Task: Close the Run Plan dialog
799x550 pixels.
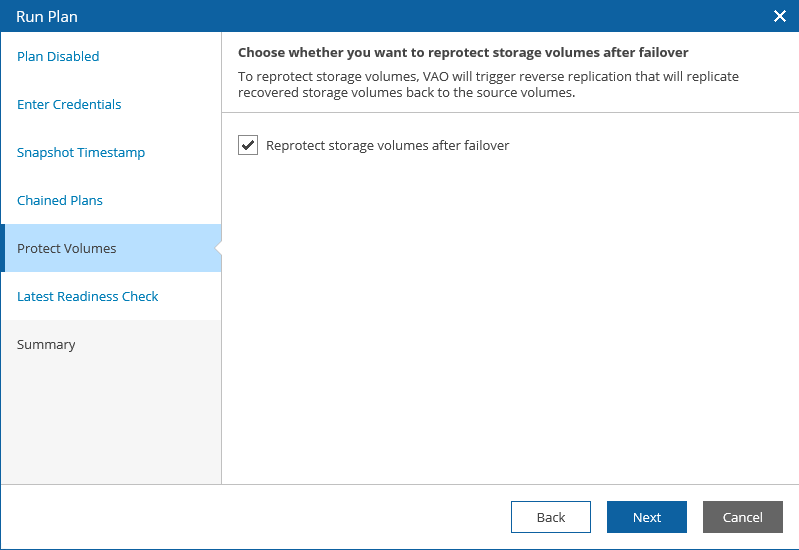Action: coord(780,16)
